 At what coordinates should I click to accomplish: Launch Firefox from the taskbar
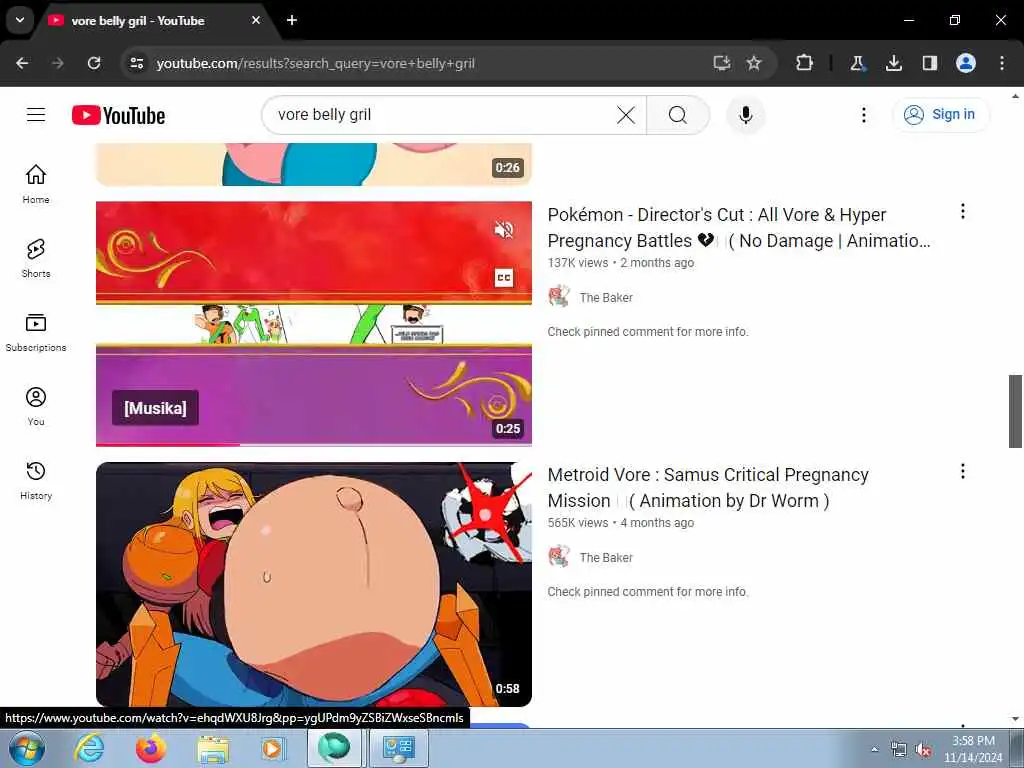(151, 748)
